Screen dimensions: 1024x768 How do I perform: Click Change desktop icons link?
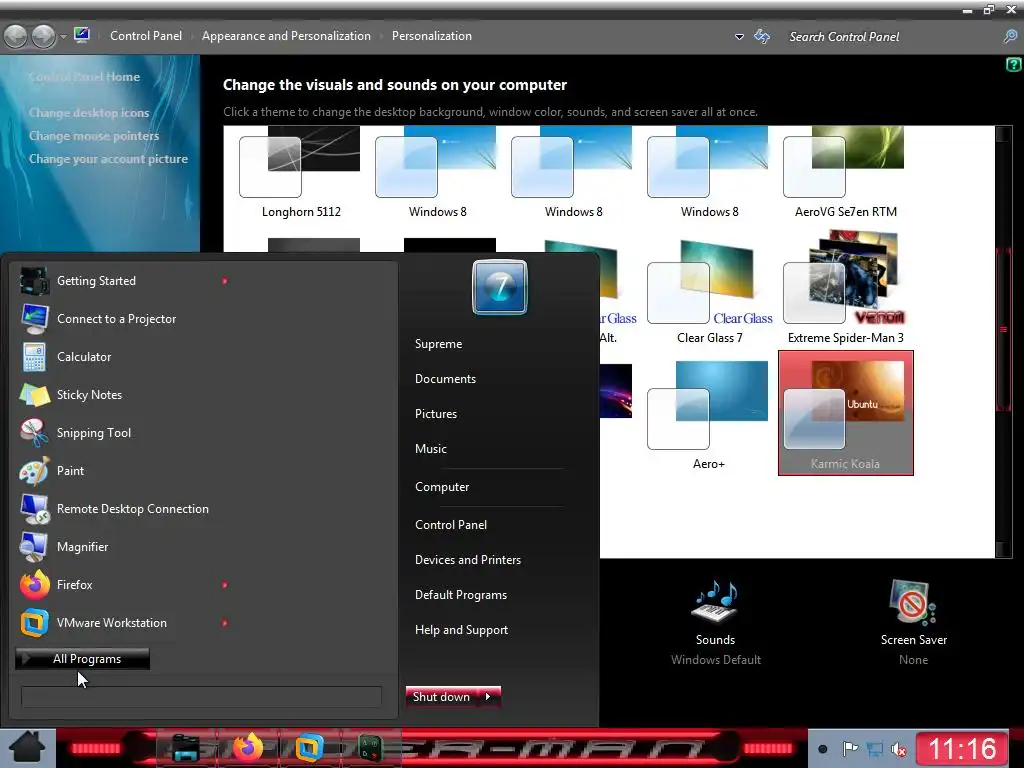click(x=89, y=113)
